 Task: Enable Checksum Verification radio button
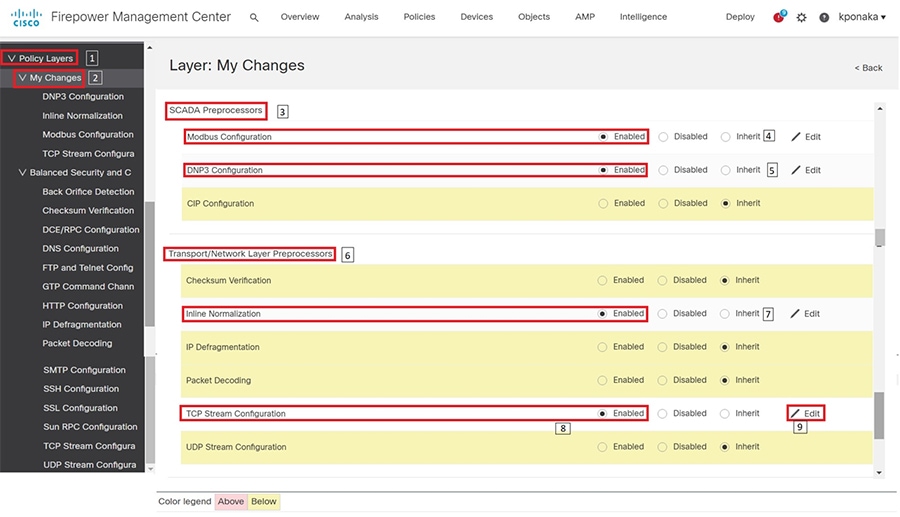(602, 280)
